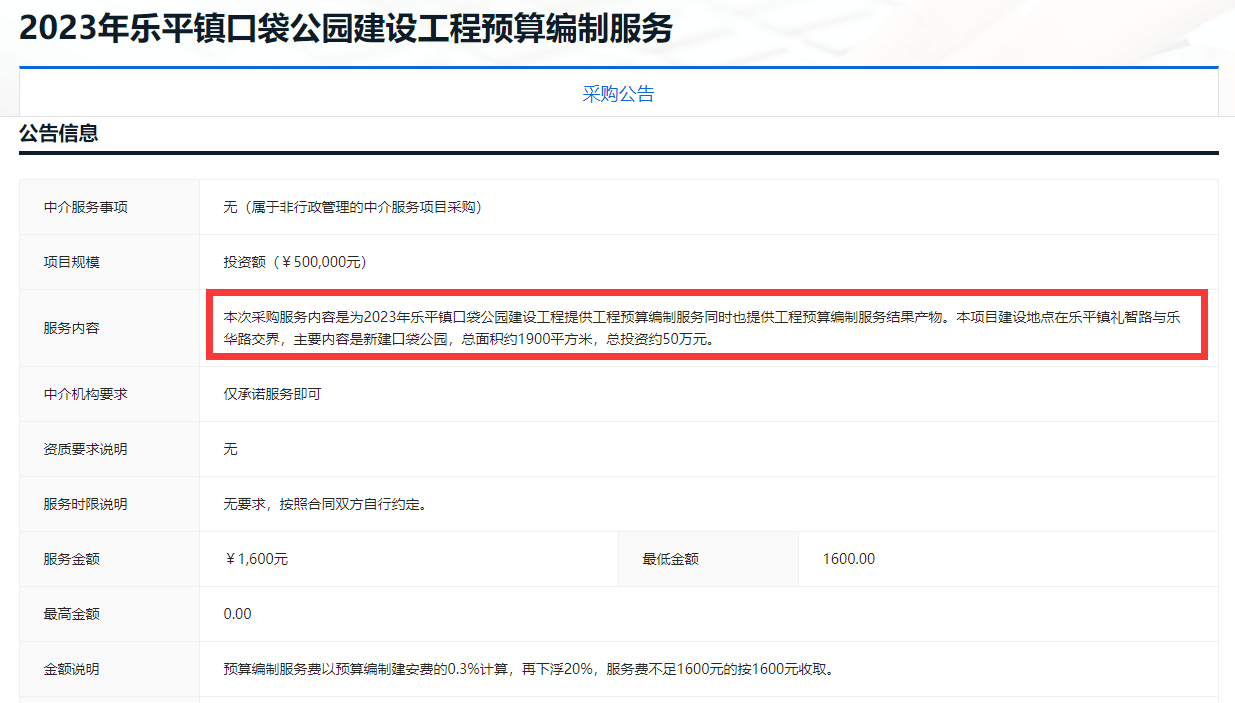Click the 项目规模 label cell
The height and width of the screenshot is (703, 1235).
pos(110,262)
